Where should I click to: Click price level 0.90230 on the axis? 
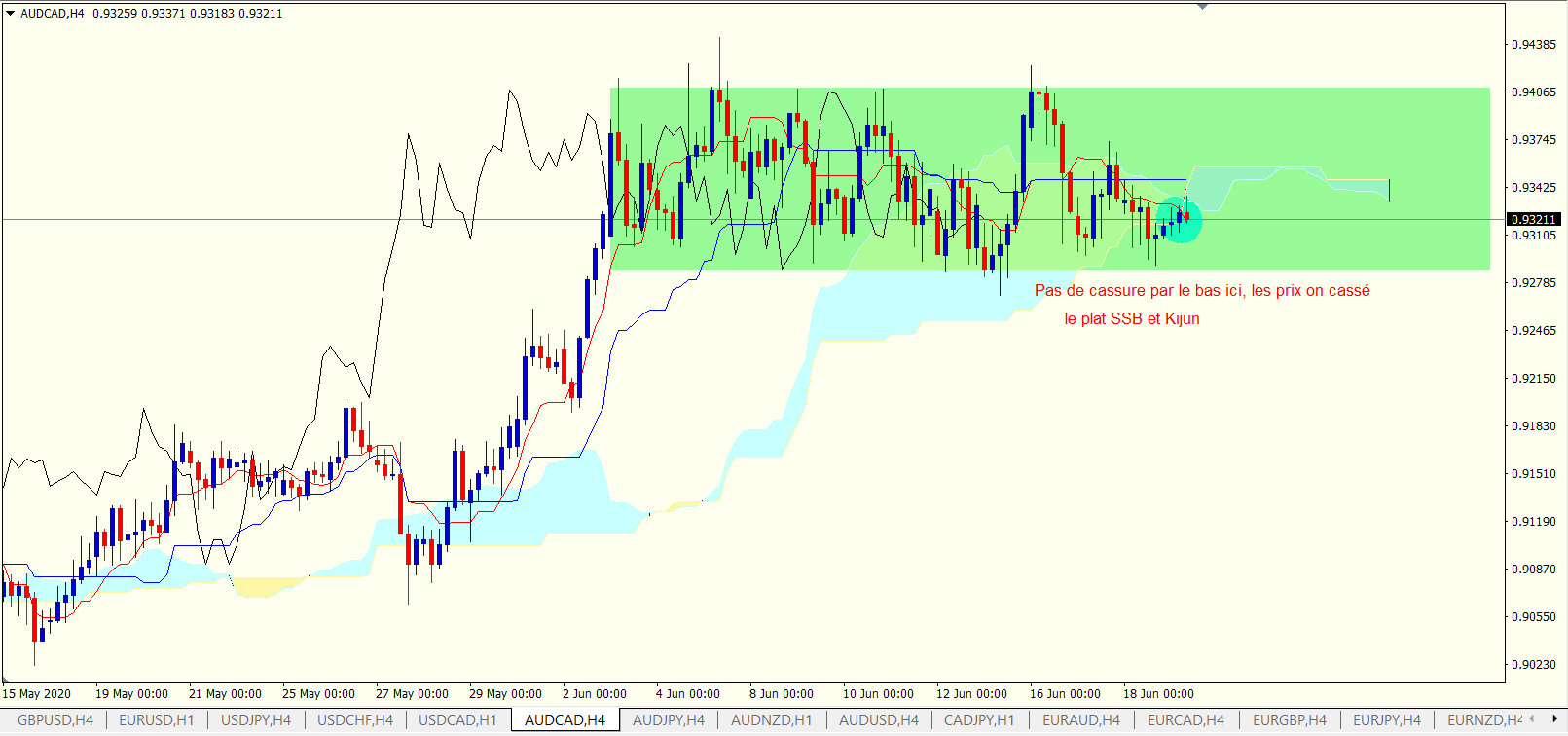[x=1533, y=665]
